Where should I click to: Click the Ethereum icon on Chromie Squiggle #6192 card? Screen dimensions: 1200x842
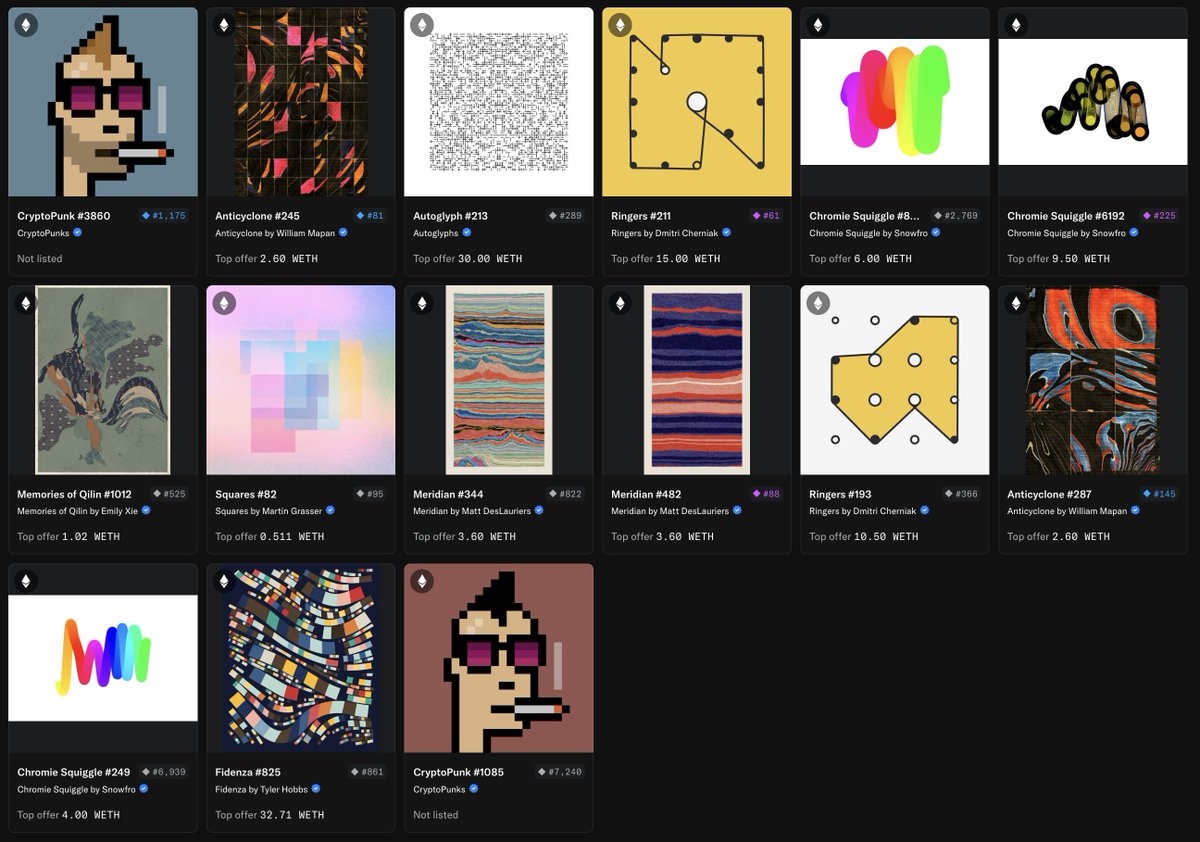point(1016,25)
